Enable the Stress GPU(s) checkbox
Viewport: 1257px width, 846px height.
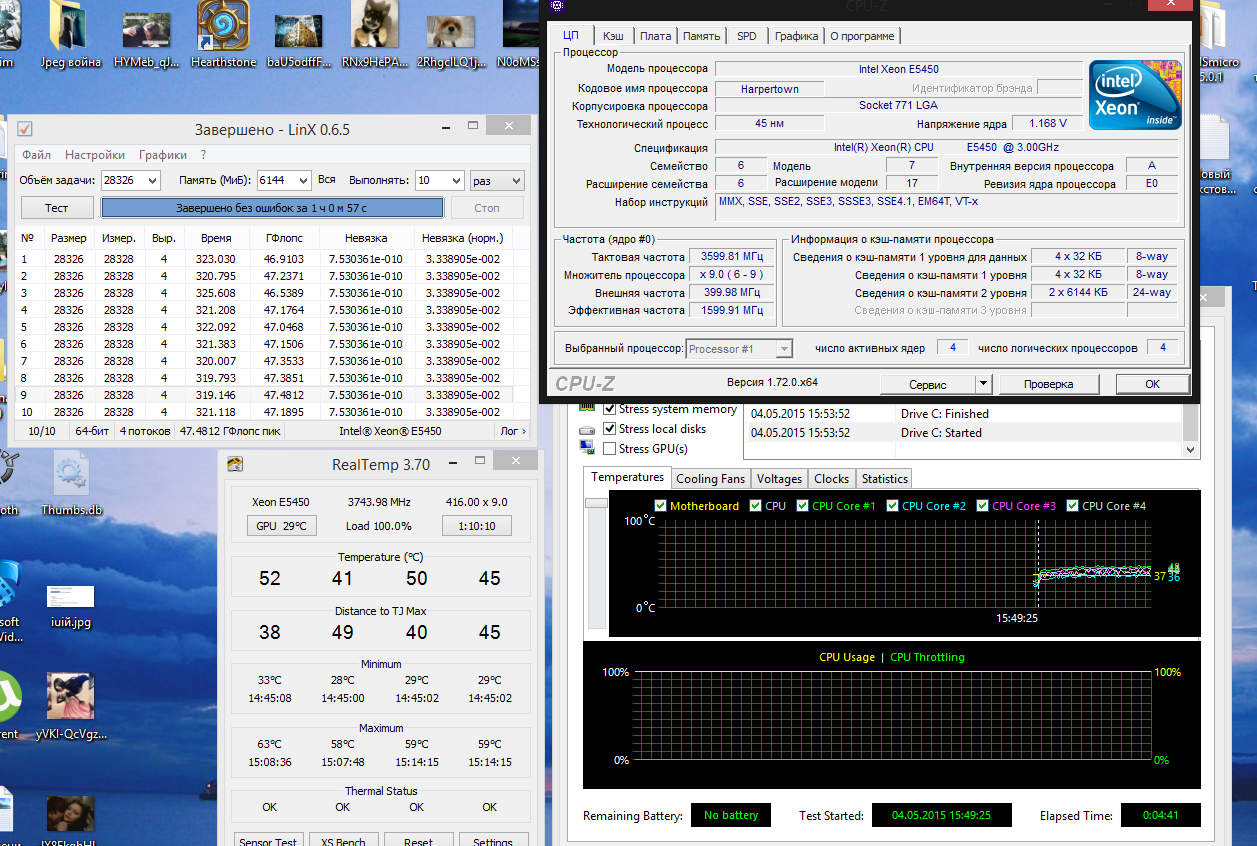click(x=610, y=449)
